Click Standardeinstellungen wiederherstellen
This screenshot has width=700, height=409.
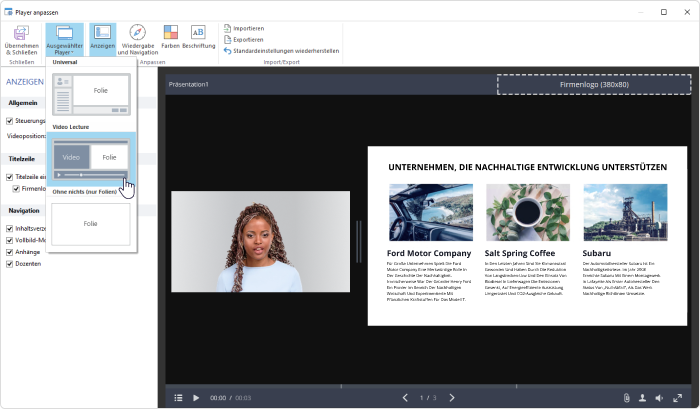[281, 51]
